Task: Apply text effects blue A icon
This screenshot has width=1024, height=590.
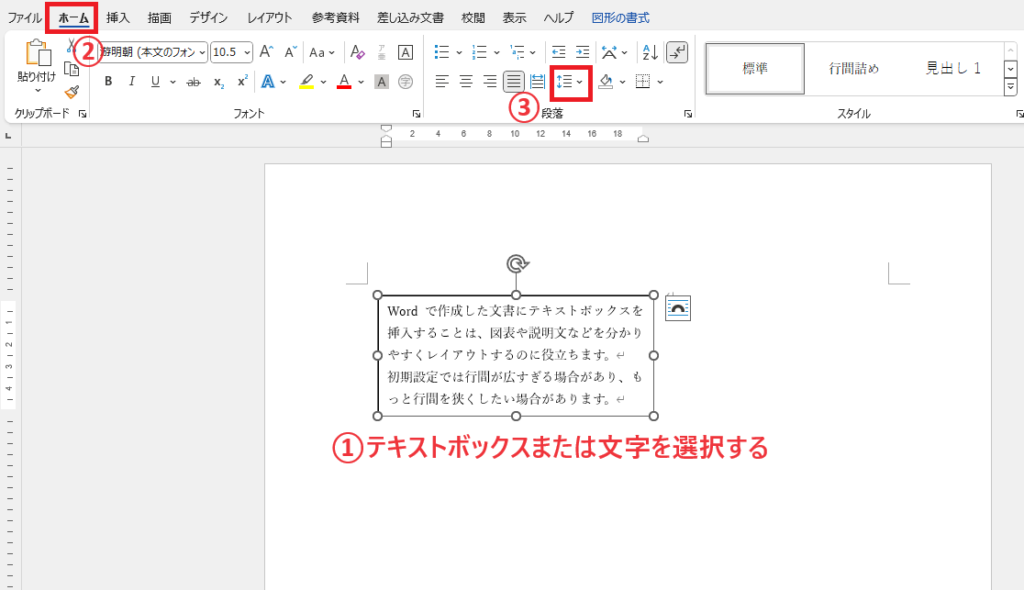Action: pyautogui.click(x=268, y=81)
